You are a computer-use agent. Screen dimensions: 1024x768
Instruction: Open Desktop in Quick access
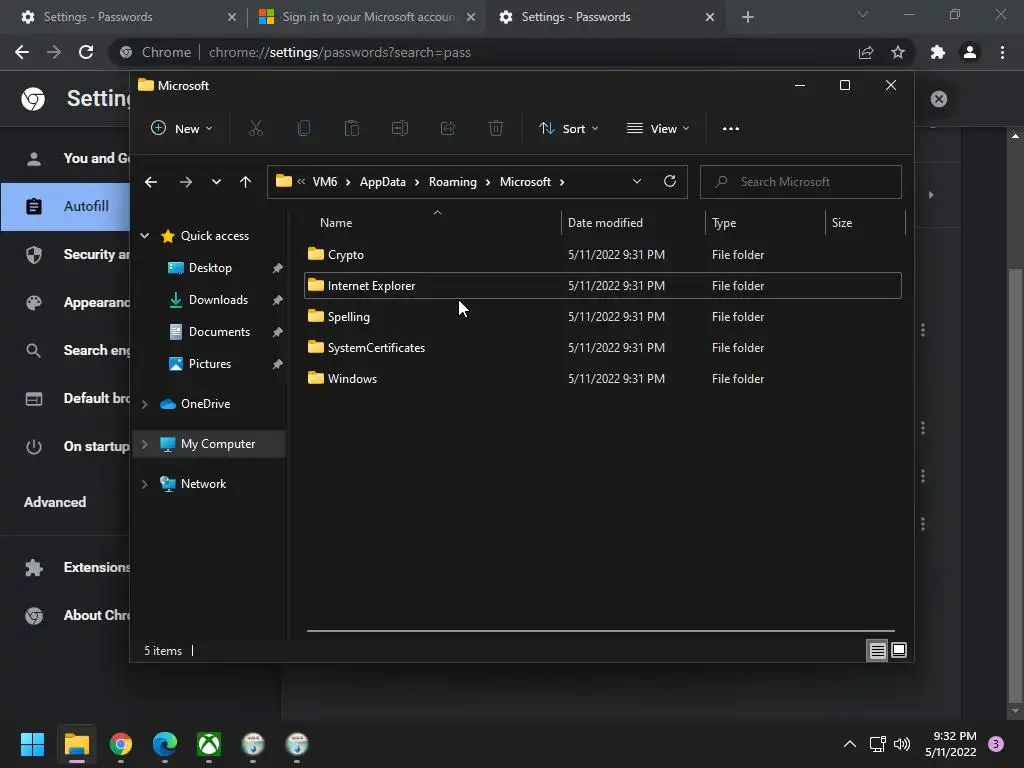pyautogui.click(x=210, y=268)
